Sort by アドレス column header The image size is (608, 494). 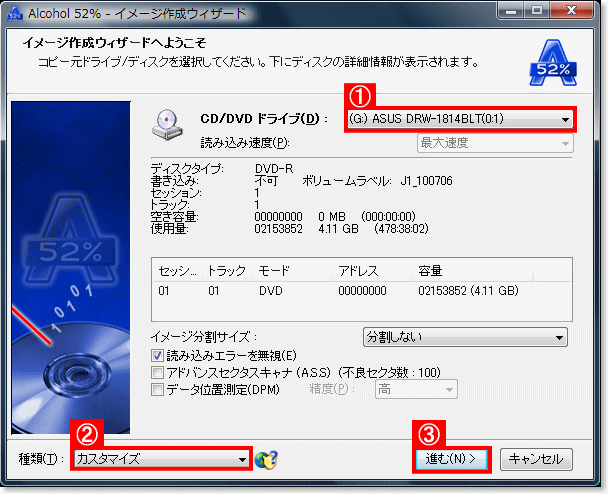click(373, 271)
